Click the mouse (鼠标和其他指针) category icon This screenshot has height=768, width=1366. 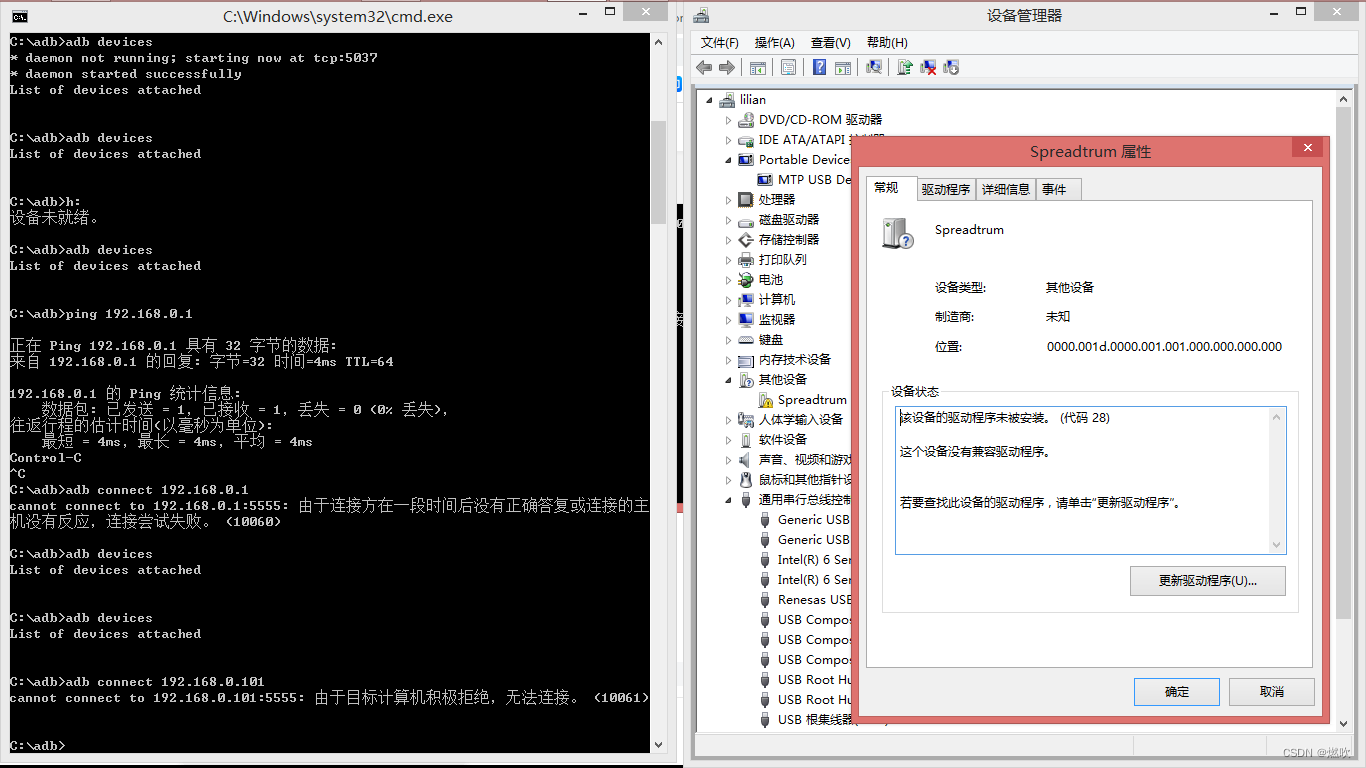point(746,480)
